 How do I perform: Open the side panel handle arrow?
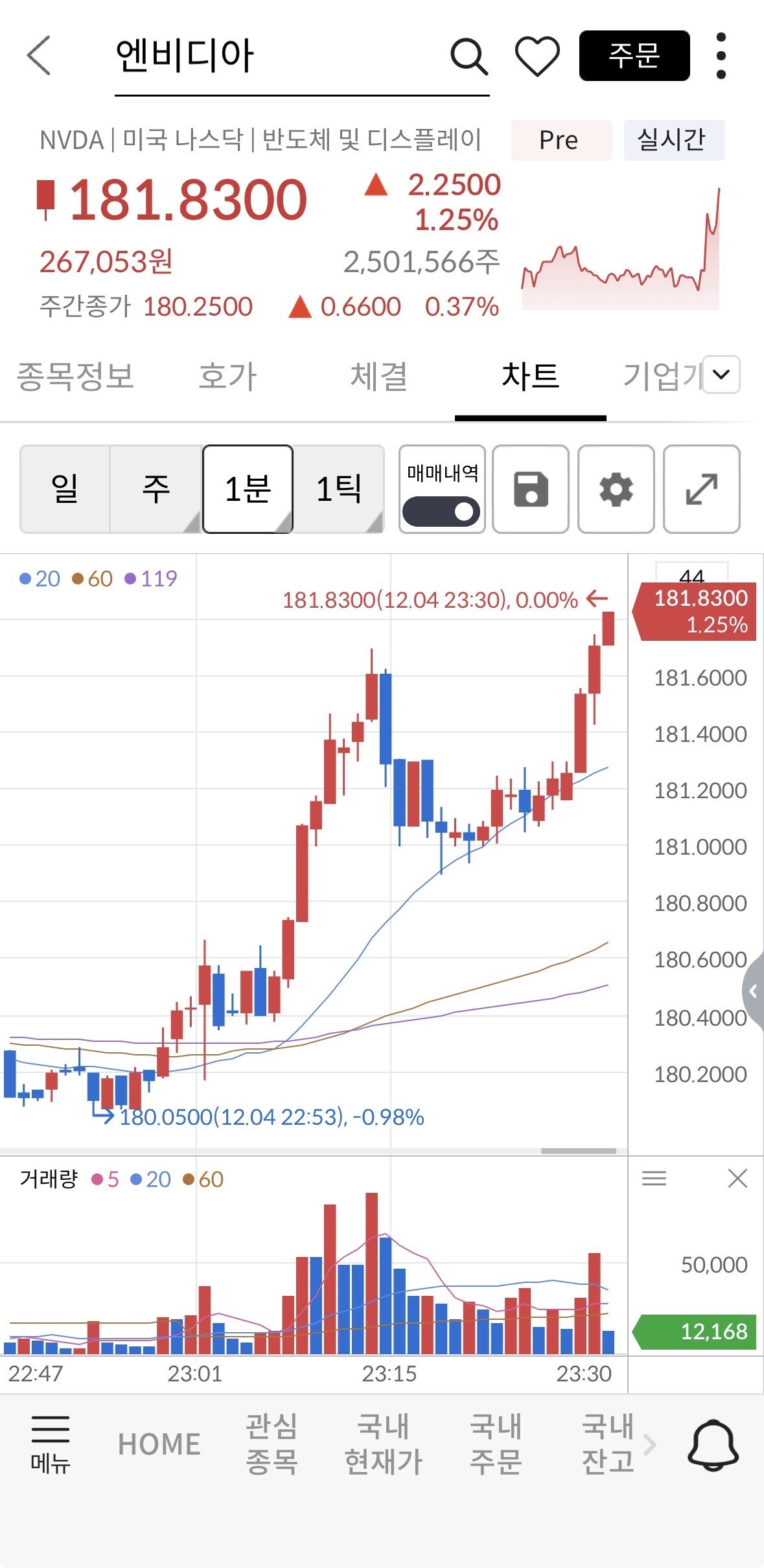(753, 991)
